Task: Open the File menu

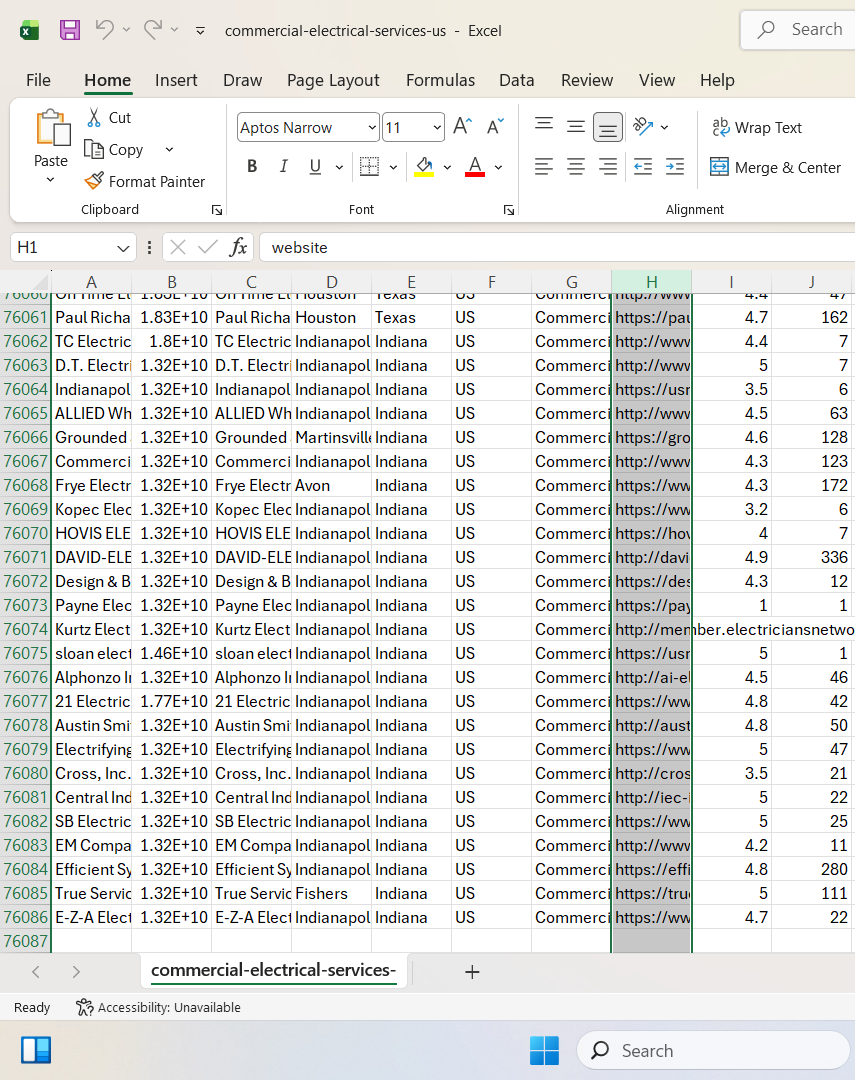Action: click(38, 80)
